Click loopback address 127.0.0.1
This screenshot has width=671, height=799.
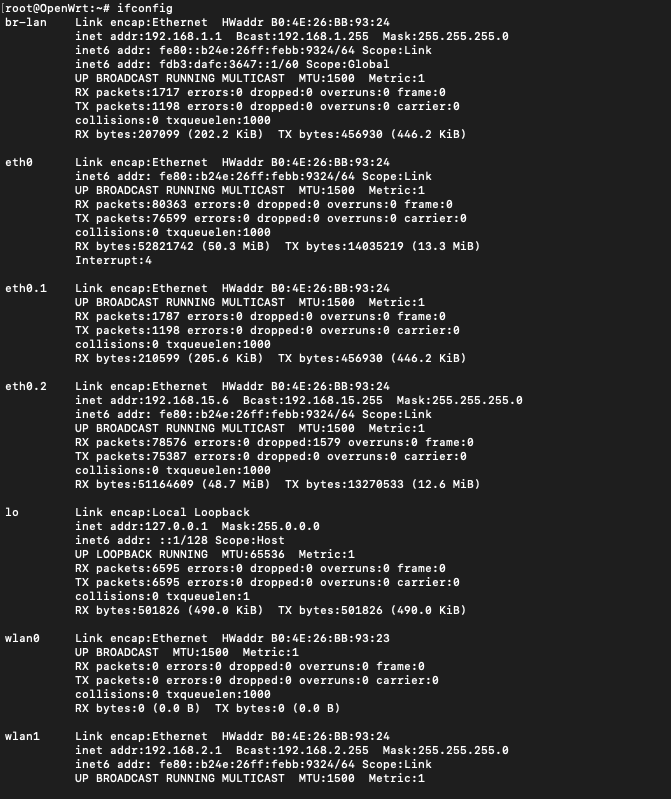point(176,526)
